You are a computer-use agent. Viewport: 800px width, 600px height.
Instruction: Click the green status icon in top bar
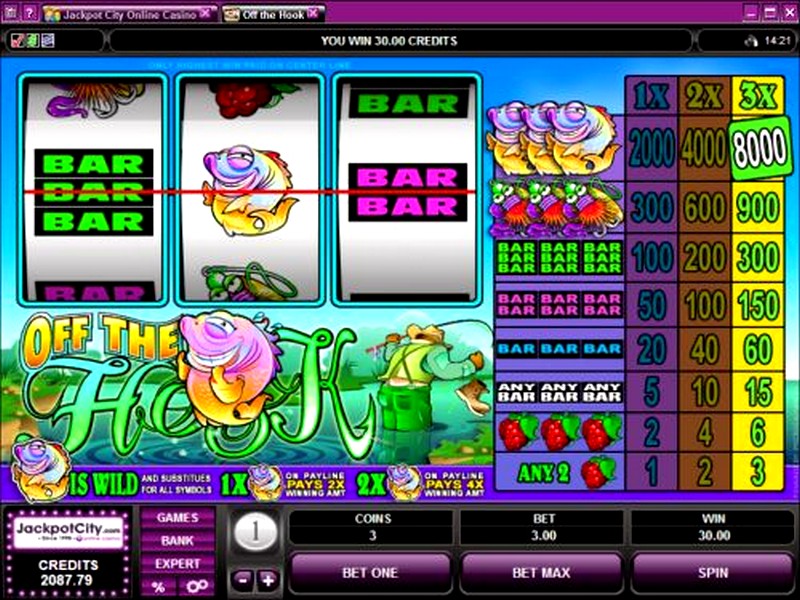point(33,41)
